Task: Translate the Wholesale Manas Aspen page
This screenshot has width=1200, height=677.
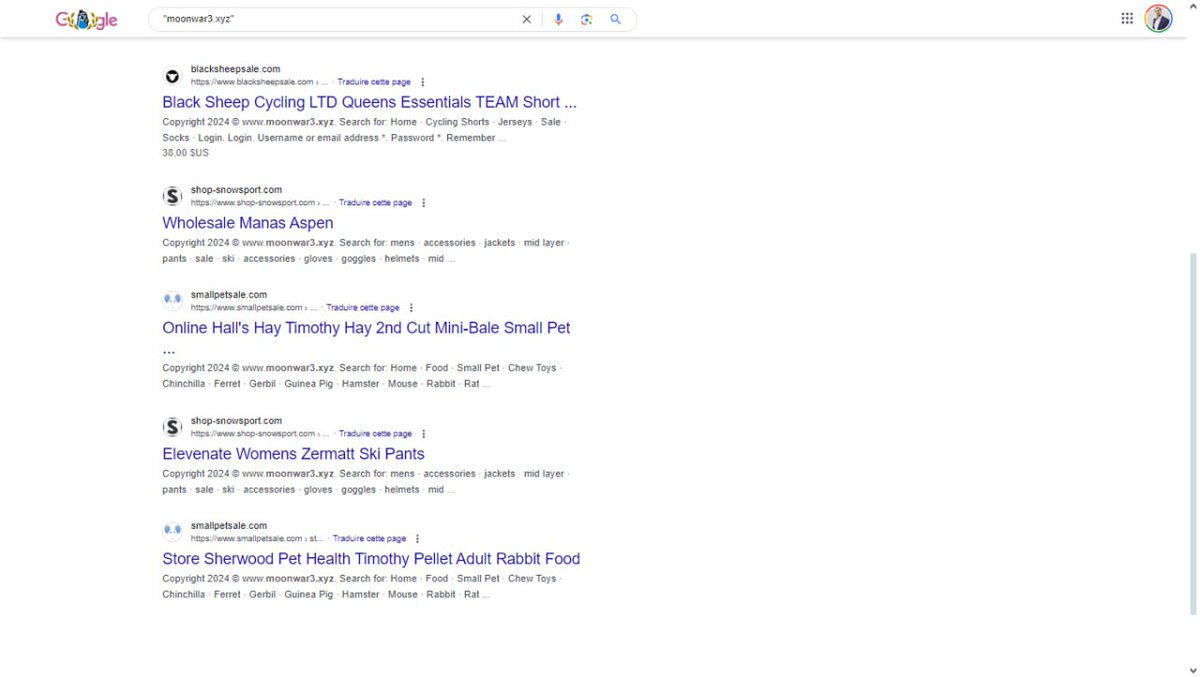Action: 375,203
